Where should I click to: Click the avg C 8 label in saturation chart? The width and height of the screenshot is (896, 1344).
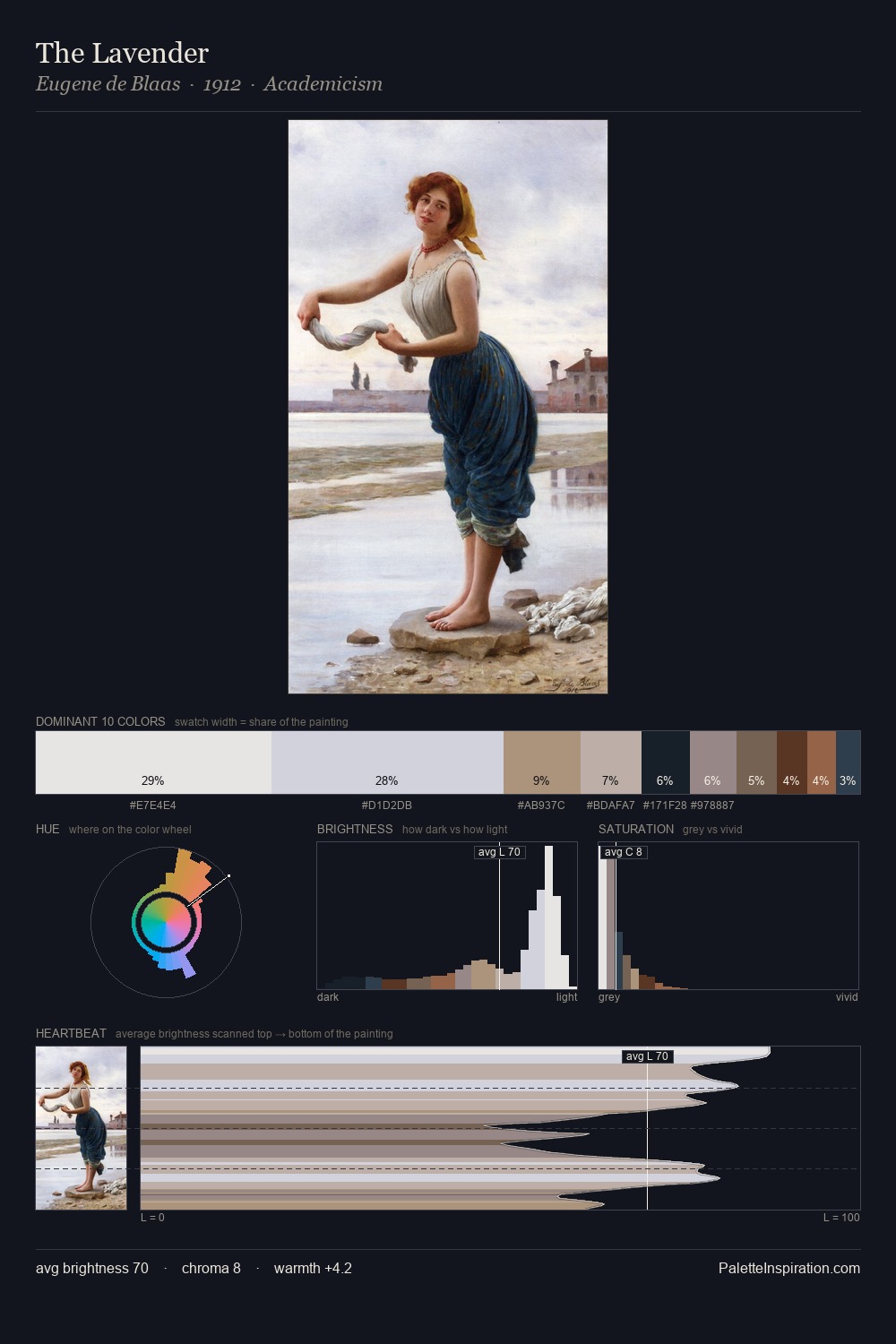(x=624, y=852)
